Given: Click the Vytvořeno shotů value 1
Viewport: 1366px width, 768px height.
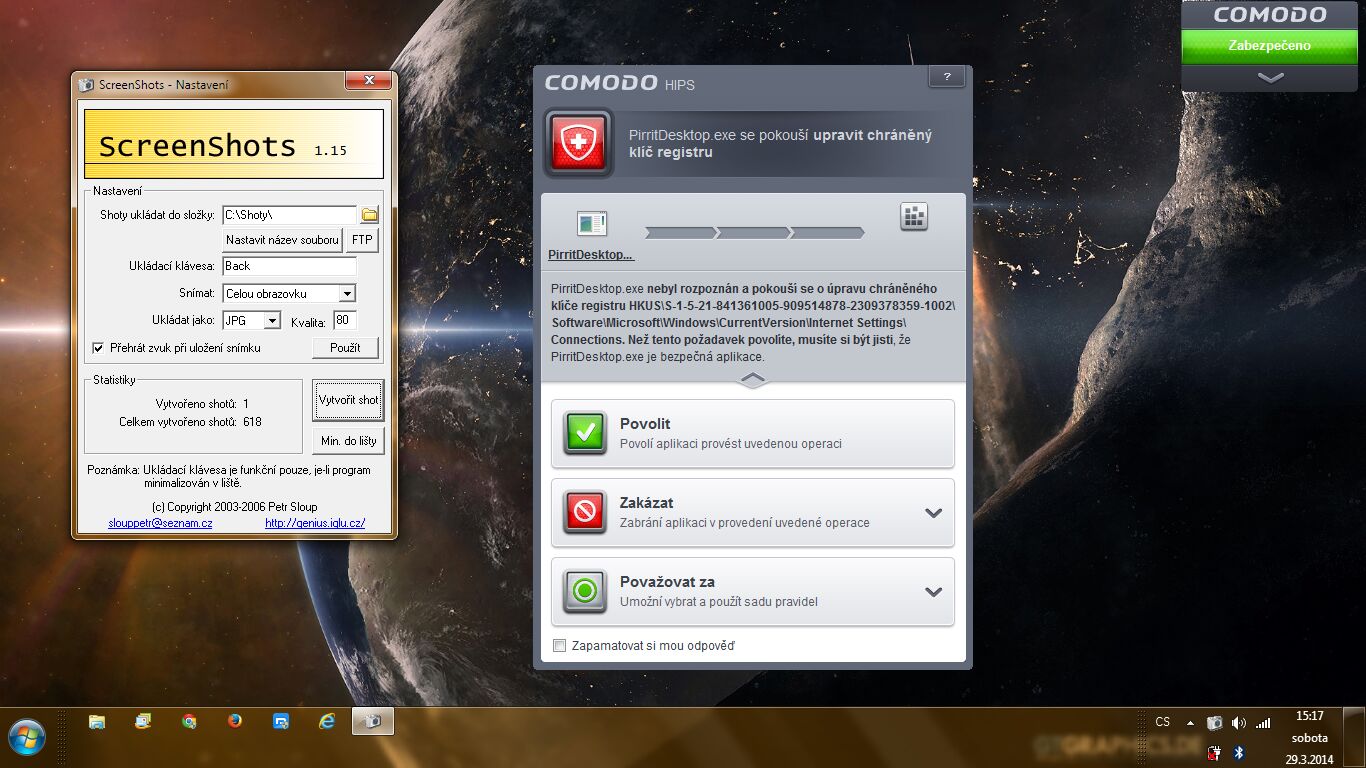Looking at the screenshot, I should 246,404.
